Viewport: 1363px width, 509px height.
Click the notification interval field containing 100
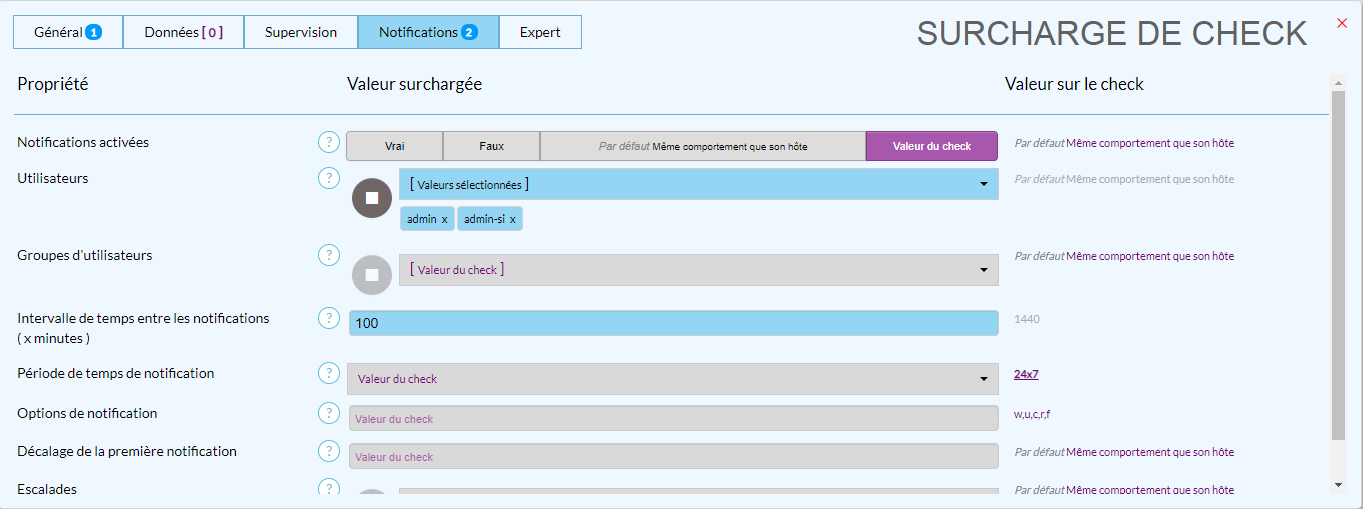[672, 323]
